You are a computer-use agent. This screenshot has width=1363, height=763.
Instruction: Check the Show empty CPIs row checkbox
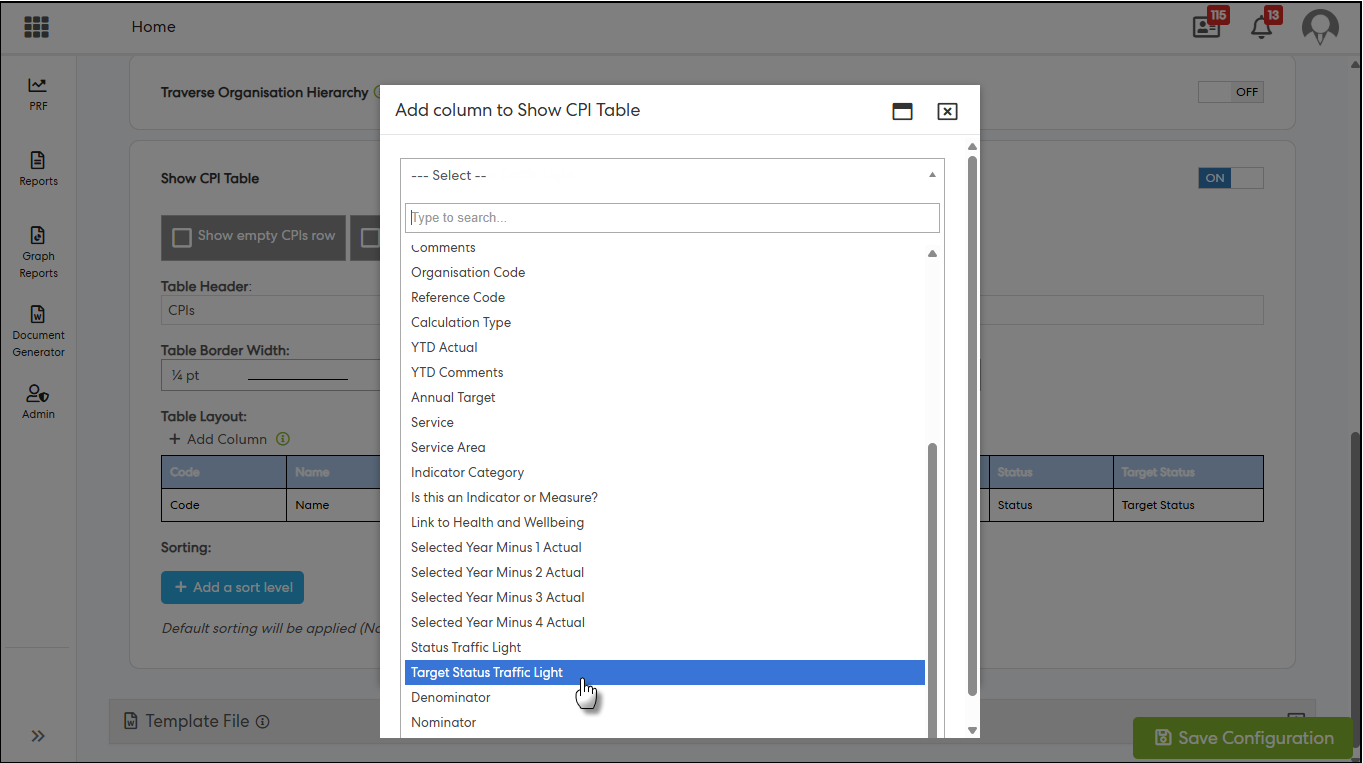tap(182, 237)
